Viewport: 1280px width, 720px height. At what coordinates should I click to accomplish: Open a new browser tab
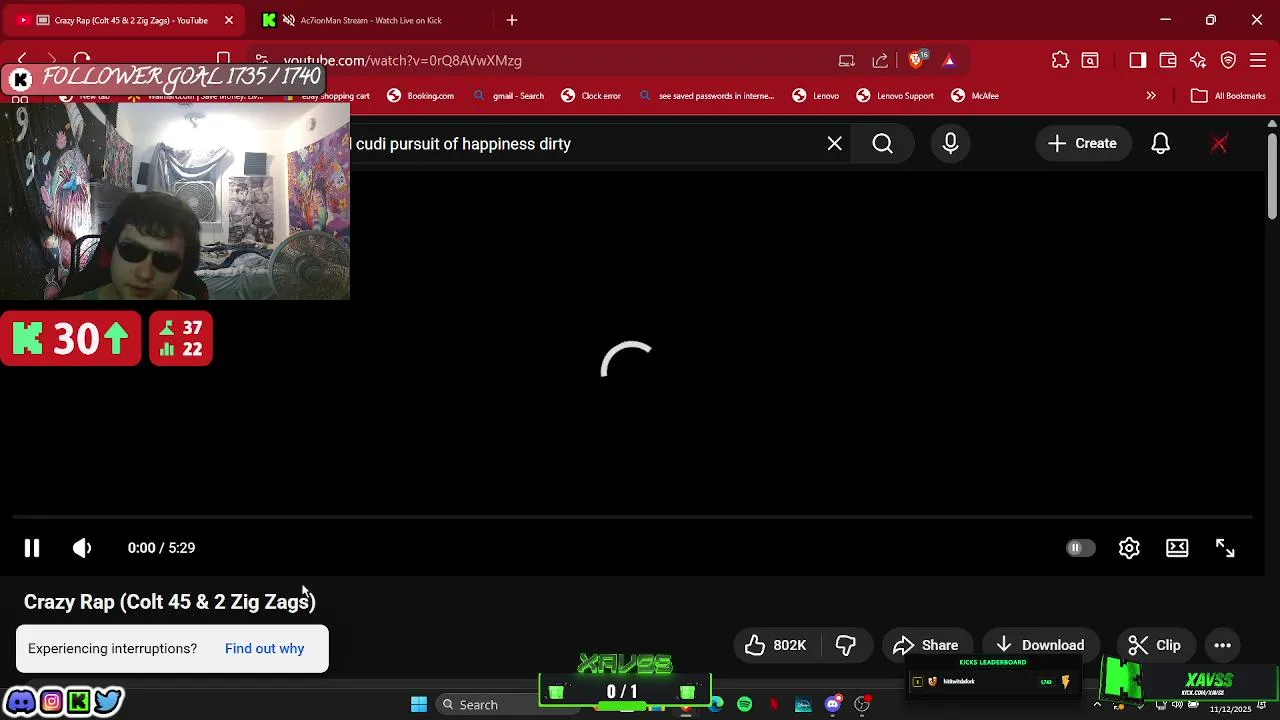click(x=512, y=20)
